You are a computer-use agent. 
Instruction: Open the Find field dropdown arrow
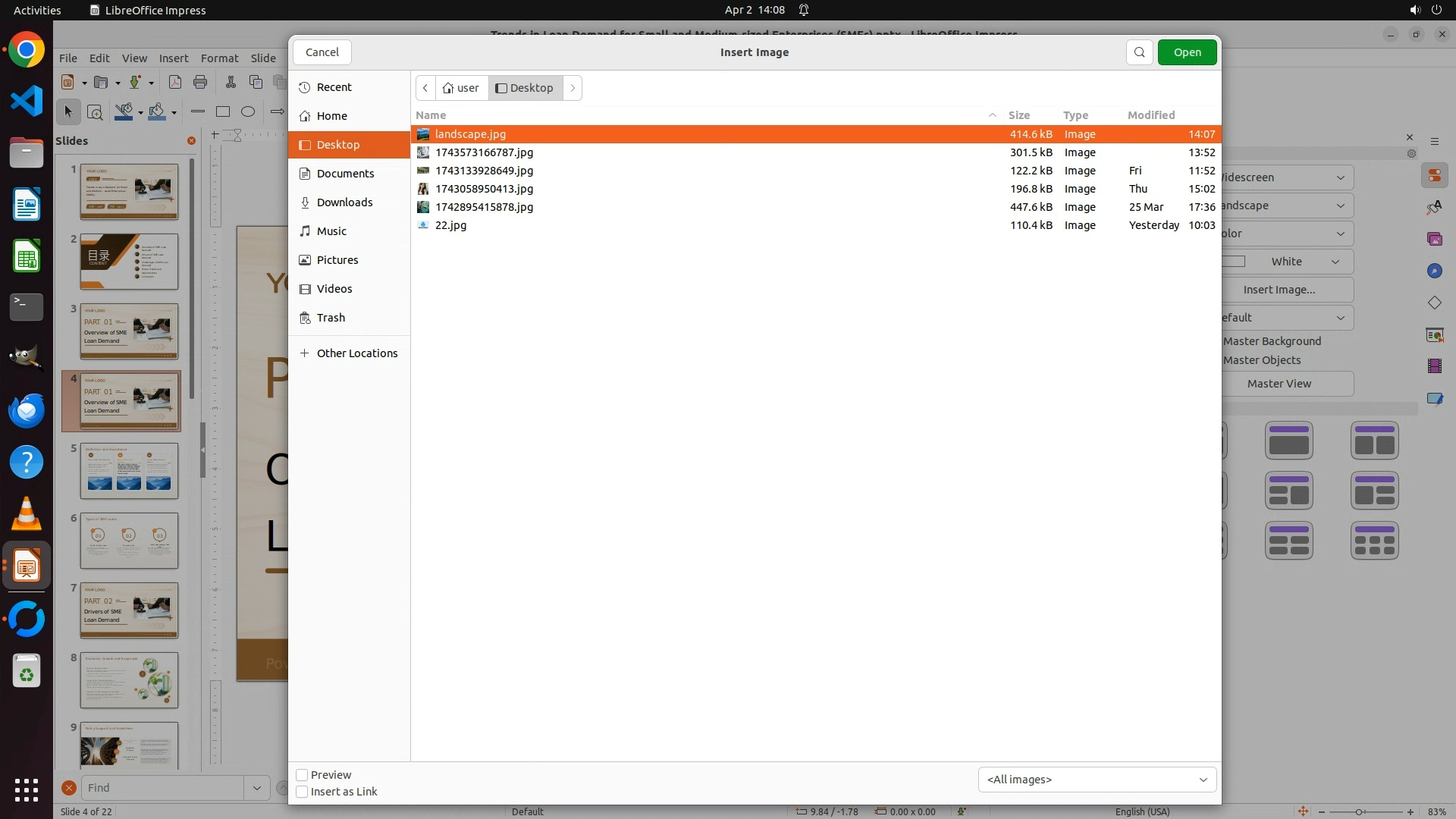(256, 788)
